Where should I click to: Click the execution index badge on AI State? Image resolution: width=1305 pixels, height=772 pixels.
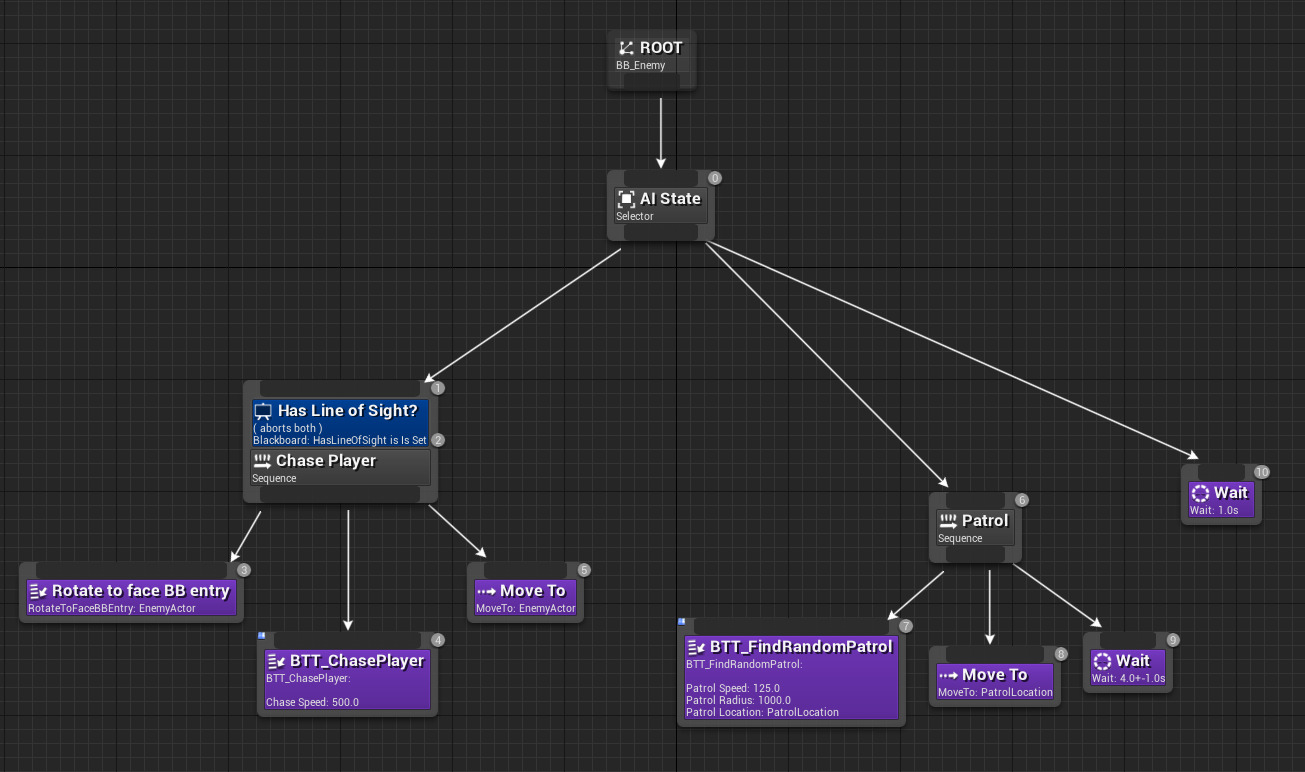pos(713,177)
